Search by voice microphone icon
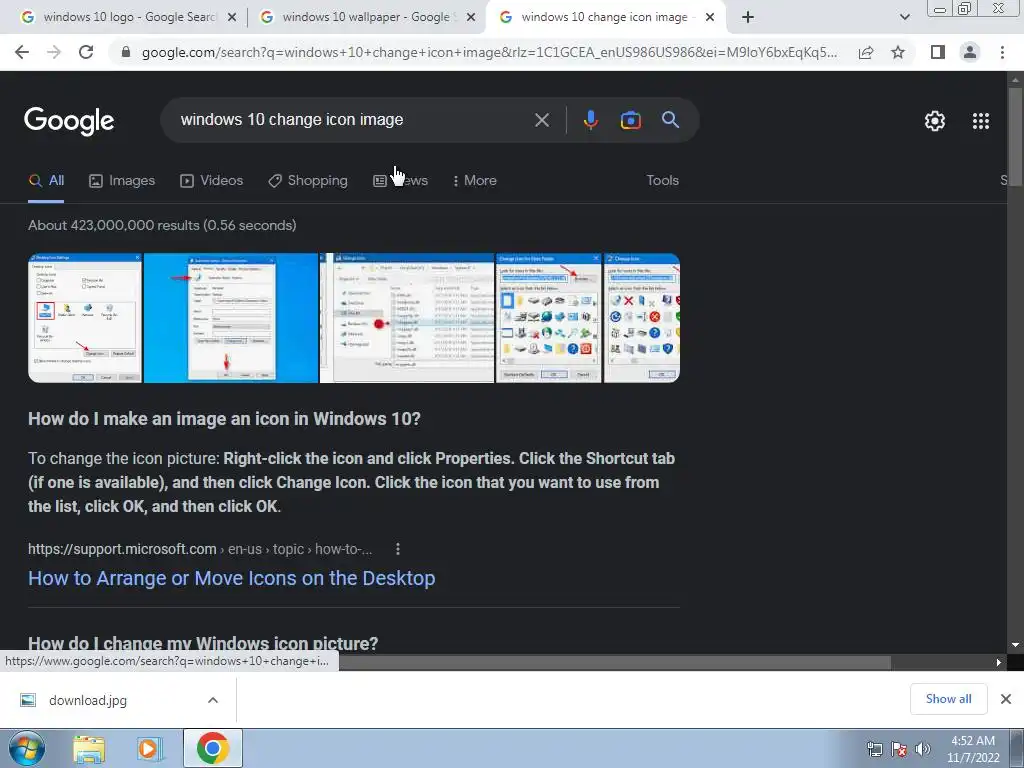This screenshot has height=768, width=1024. tap(590, 120)
